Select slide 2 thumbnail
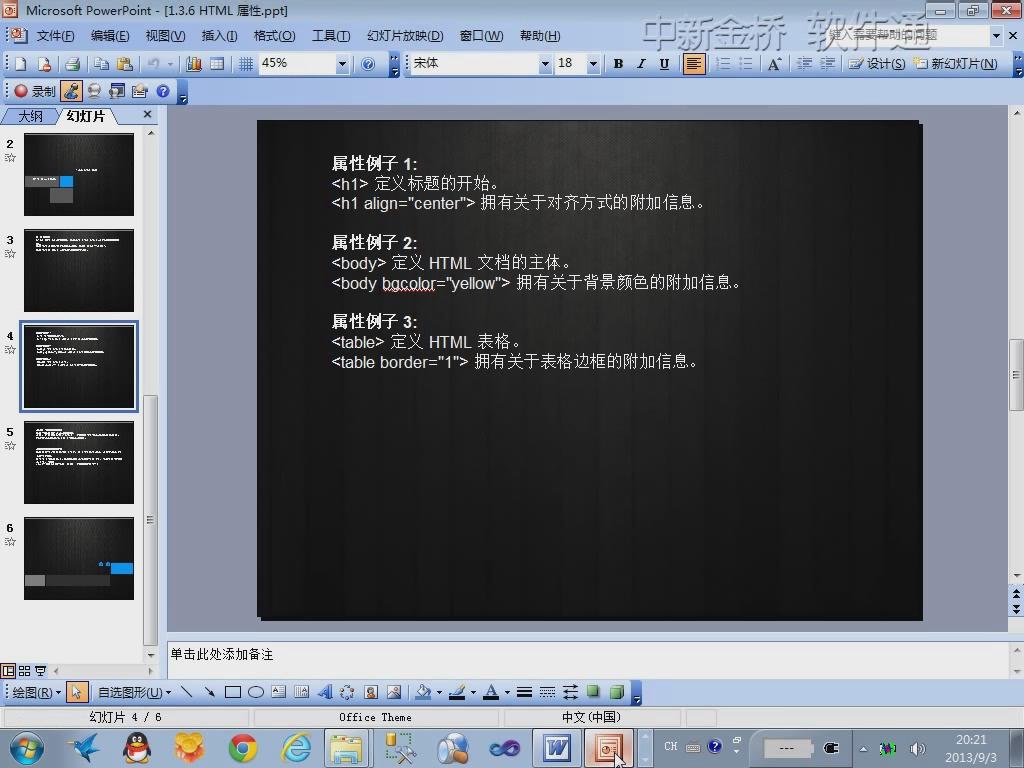1024x768 pixels. [x=79, y=174]
